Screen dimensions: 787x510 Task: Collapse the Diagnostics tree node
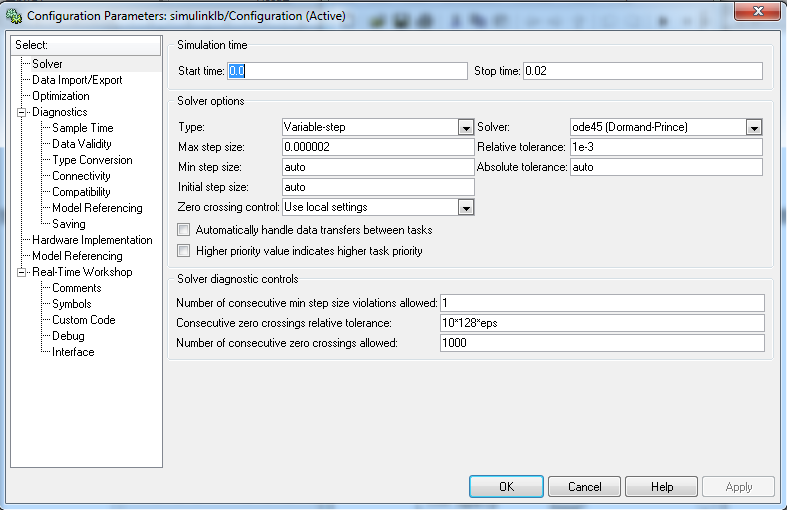(22, 112)
